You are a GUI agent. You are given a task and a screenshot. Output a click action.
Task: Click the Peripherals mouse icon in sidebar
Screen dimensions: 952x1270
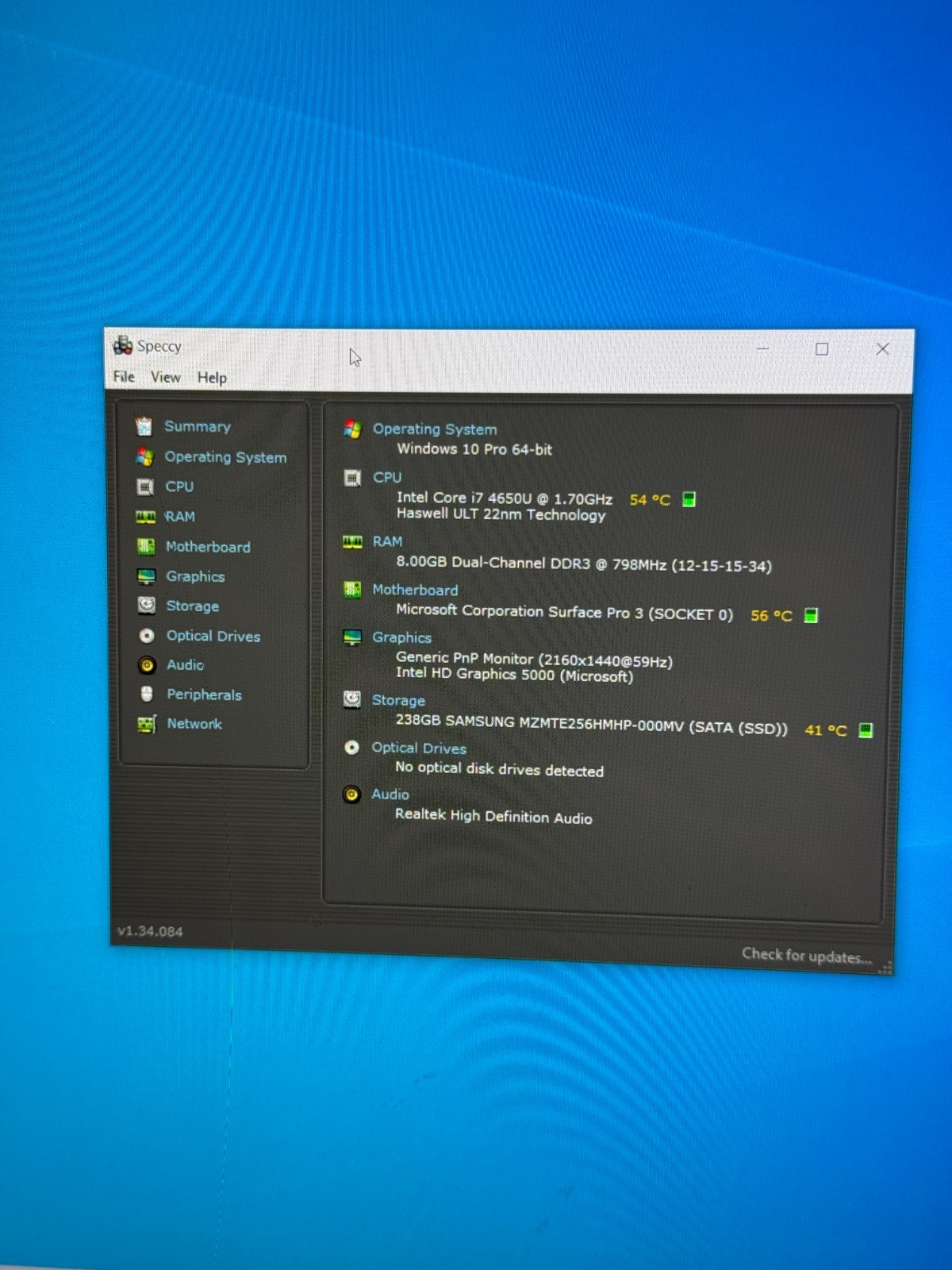click(147, 695)
